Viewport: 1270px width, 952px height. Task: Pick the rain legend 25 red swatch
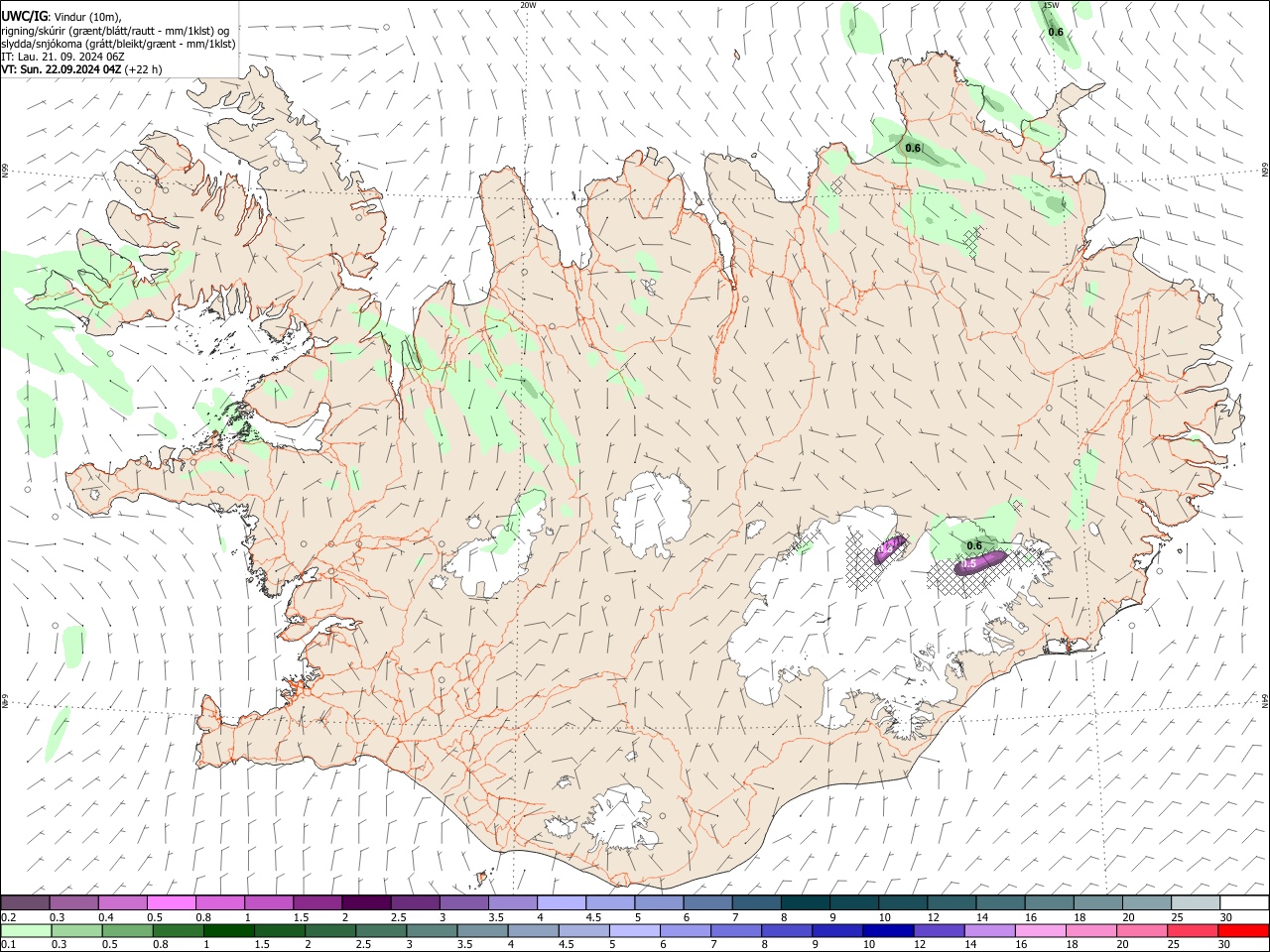click(x=1192, y=930)
